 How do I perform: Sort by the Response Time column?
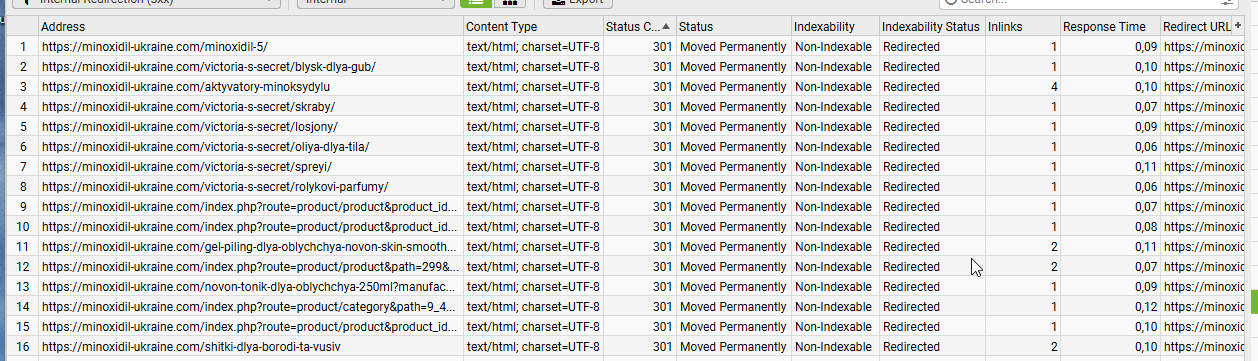tap(1110, 27)
